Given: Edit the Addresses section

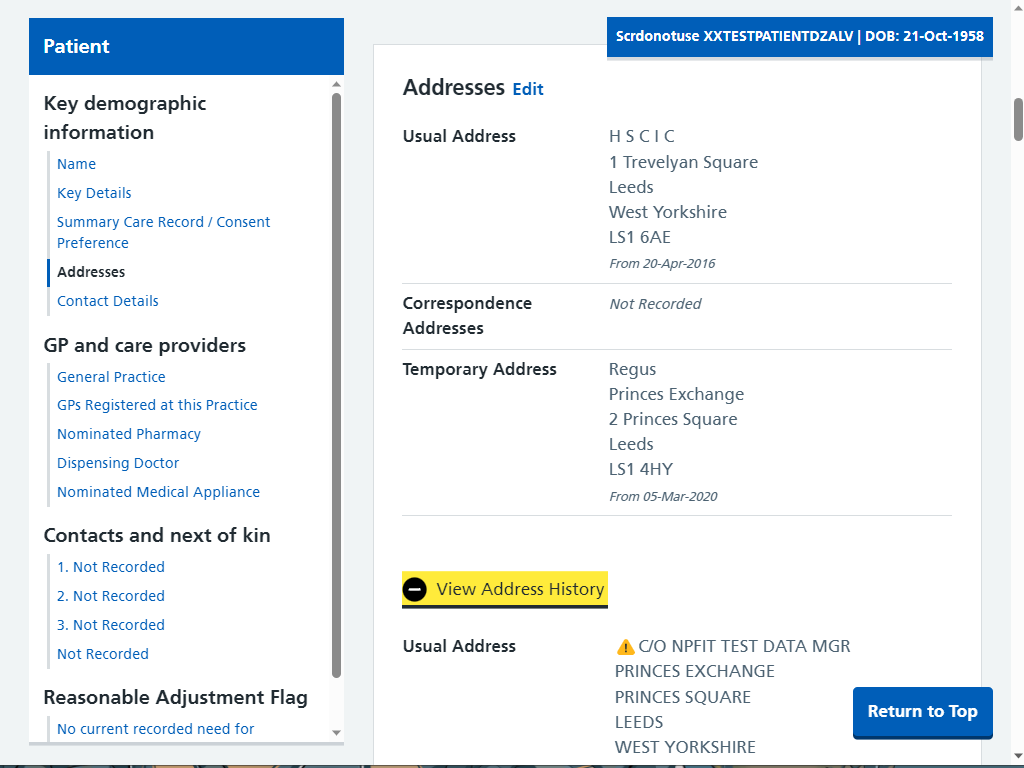Looking at the screenshot, I should pyautogui.click(x=528, y=89).
